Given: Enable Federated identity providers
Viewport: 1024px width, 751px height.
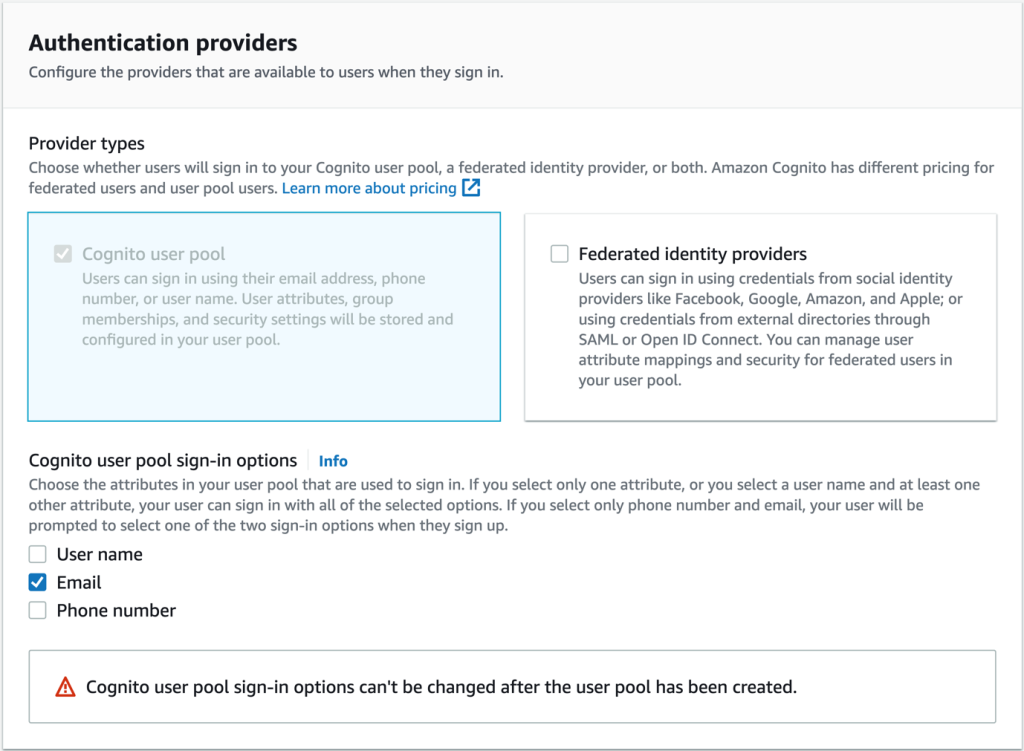Looking at the screenshot, I should 559,254.
